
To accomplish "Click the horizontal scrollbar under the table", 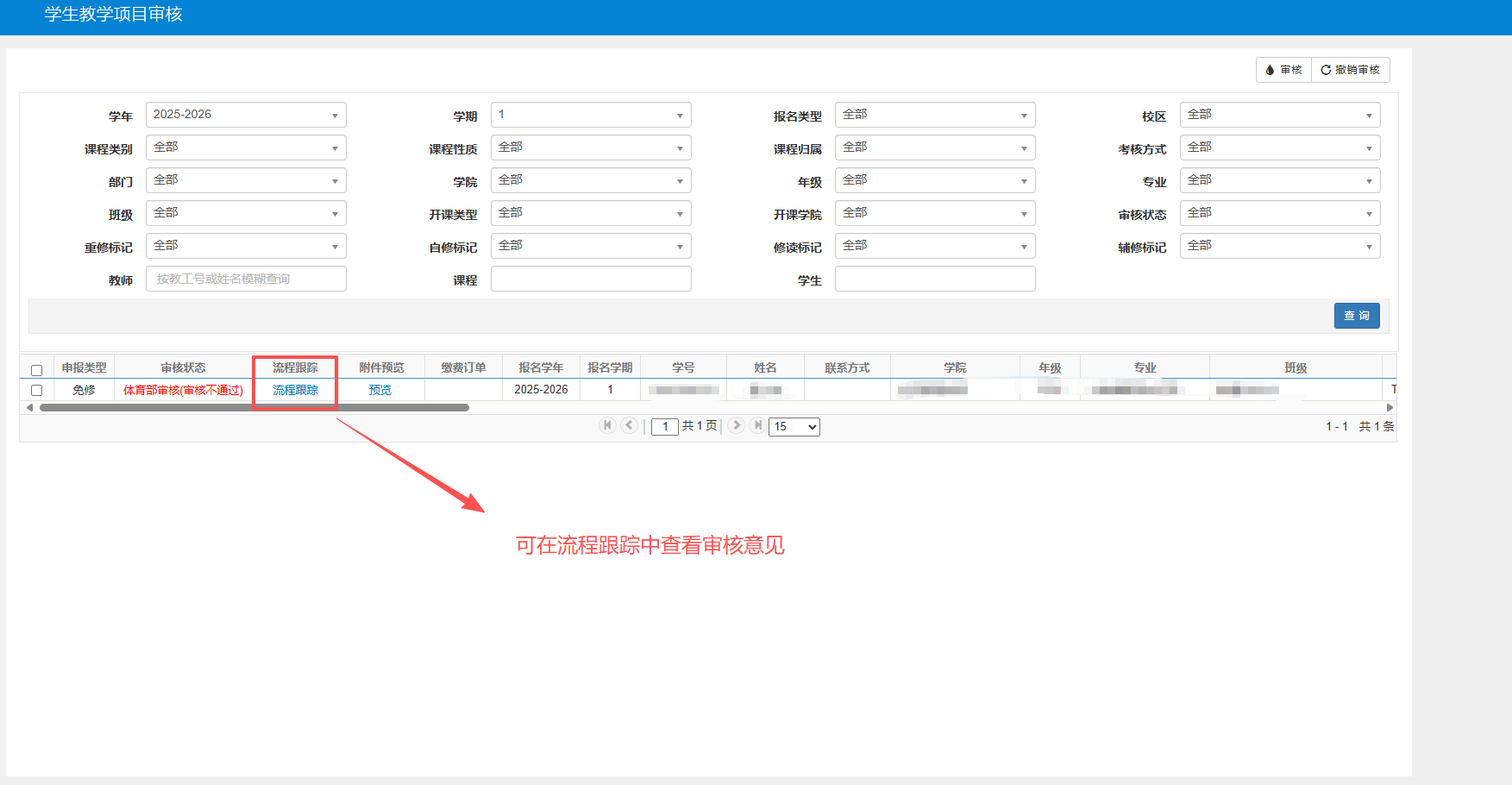I will [254, 408].
